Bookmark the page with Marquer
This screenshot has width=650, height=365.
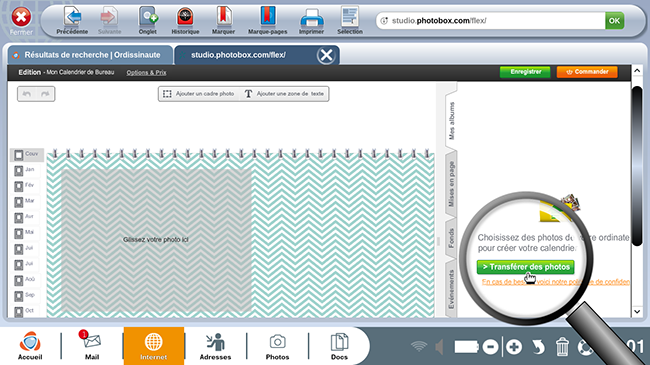tap(223, 17)
